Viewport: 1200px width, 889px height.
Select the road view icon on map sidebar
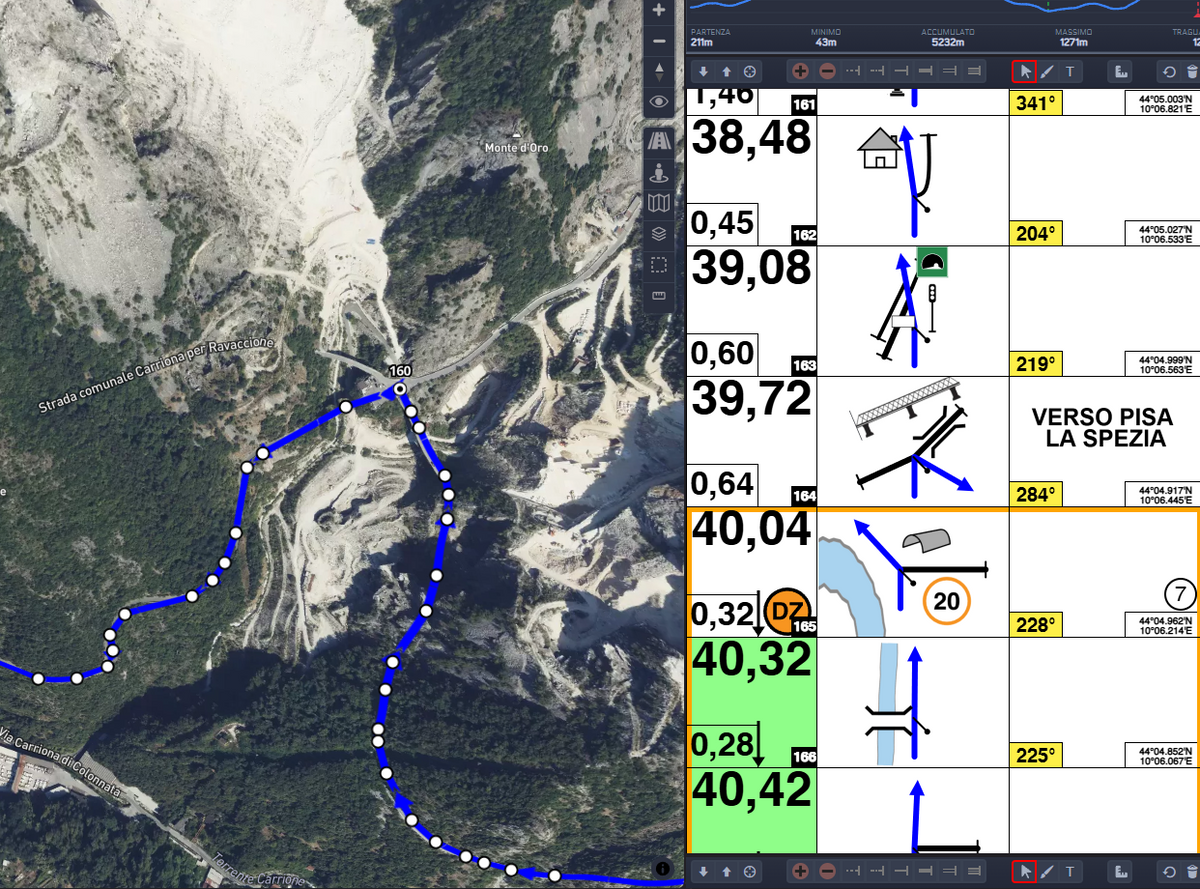659,142
